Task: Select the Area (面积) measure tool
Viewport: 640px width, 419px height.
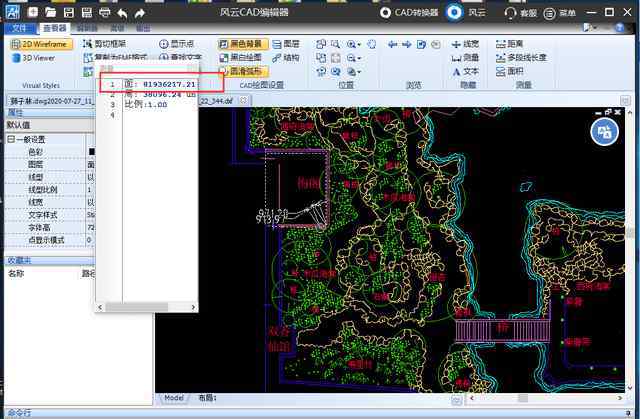Action: pyautogui.click(x=508, y=71)
